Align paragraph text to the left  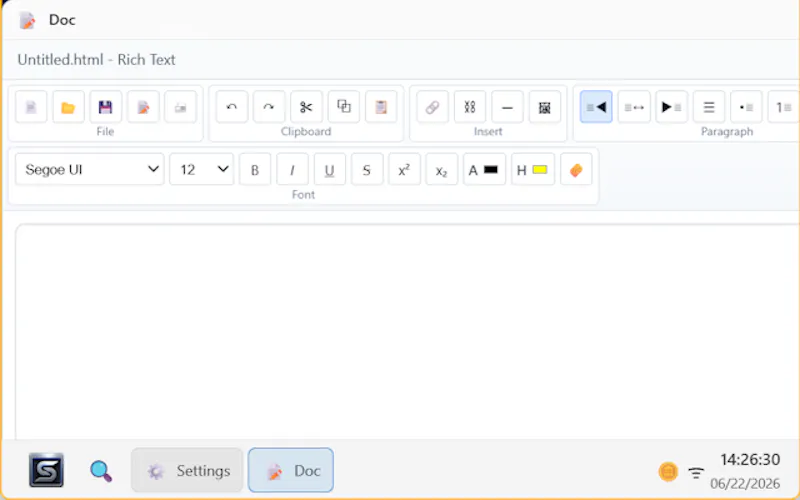tap(596, 107)
